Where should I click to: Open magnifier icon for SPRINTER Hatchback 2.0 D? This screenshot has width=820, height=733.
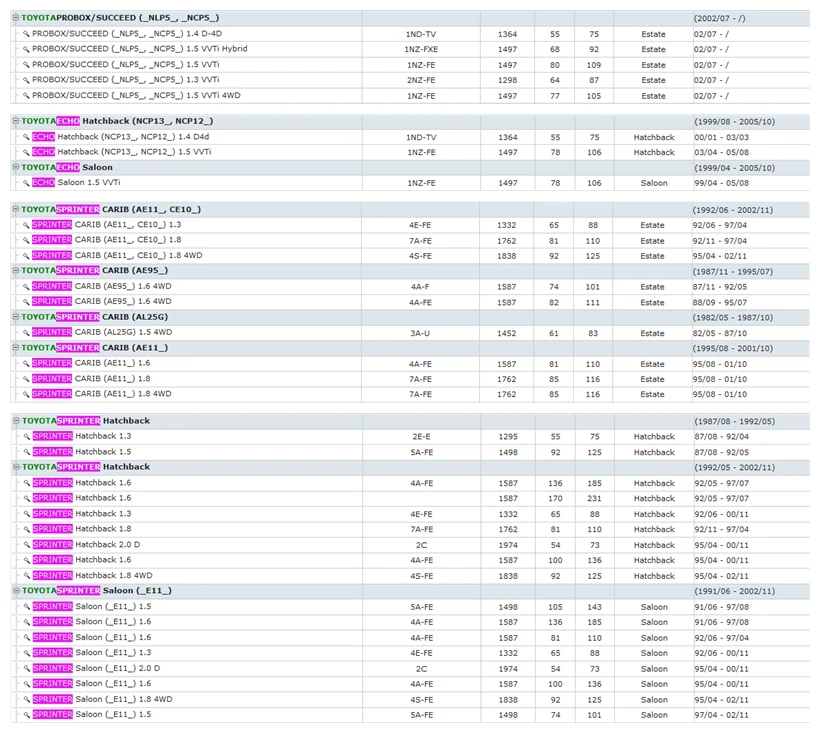(x=26, y=545)
